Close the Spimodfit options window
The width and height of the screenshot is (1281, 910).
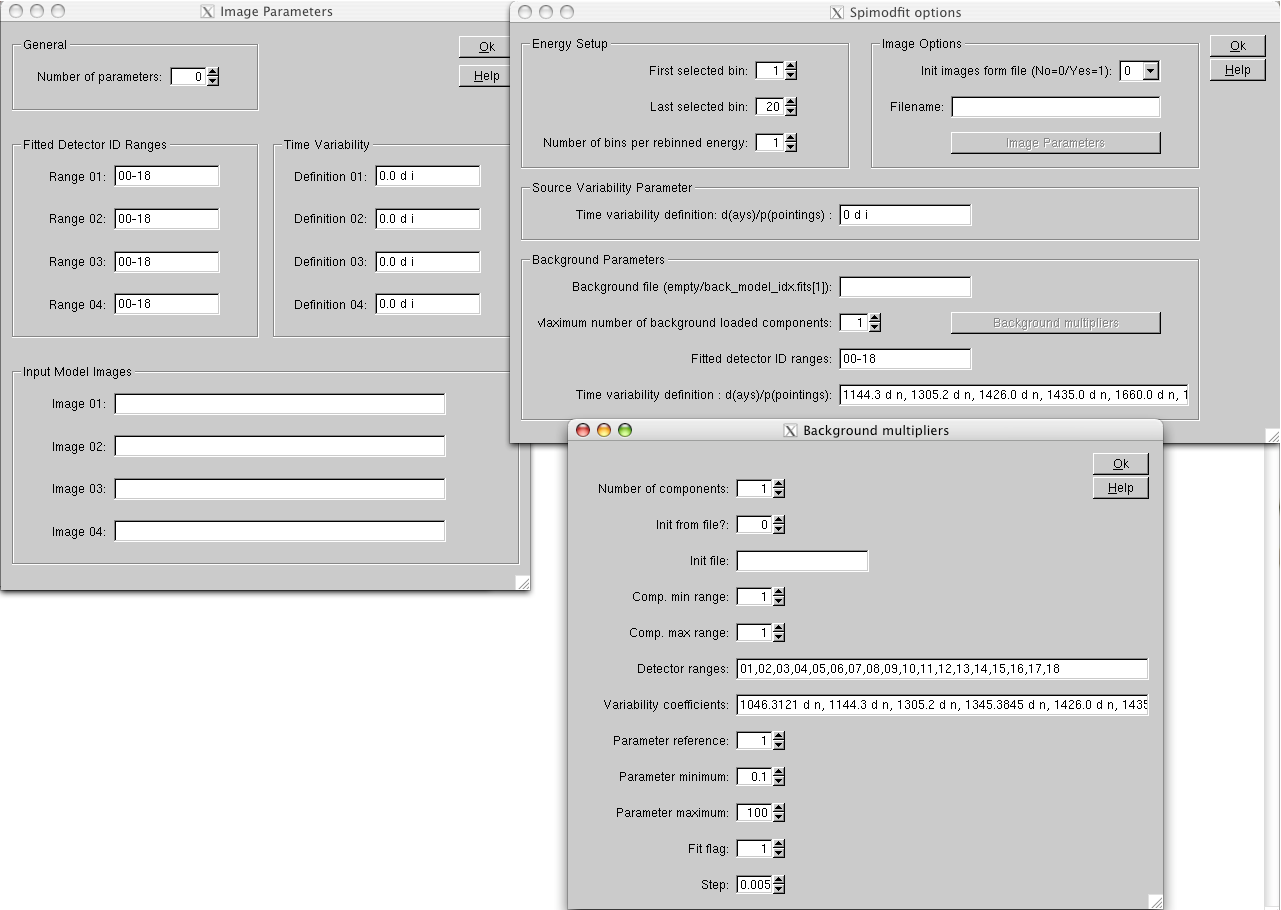tap(525, 12)
